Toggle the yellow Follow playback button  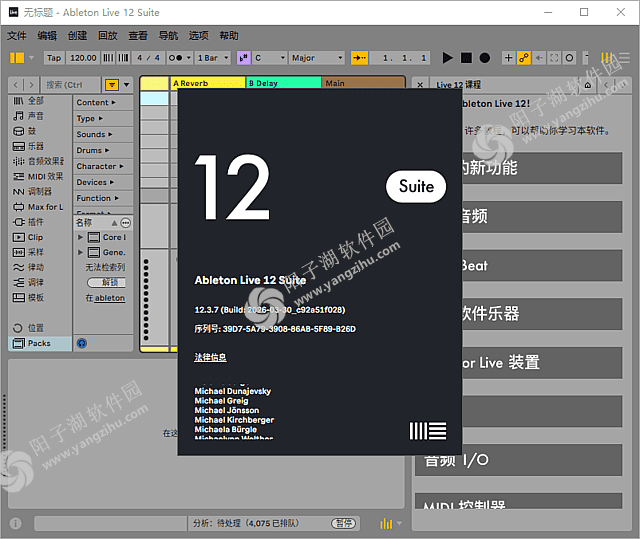pyautogui.click(x=359, y=58)
